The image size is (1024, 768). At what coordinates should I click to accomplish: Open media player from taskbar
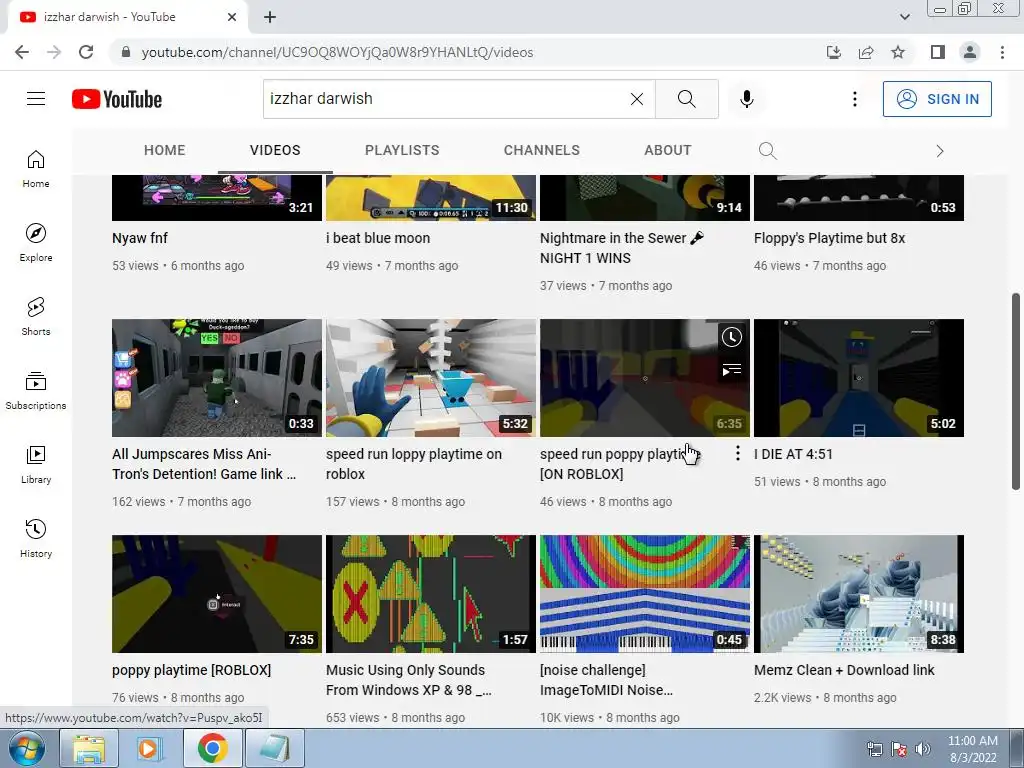(150, 748)
